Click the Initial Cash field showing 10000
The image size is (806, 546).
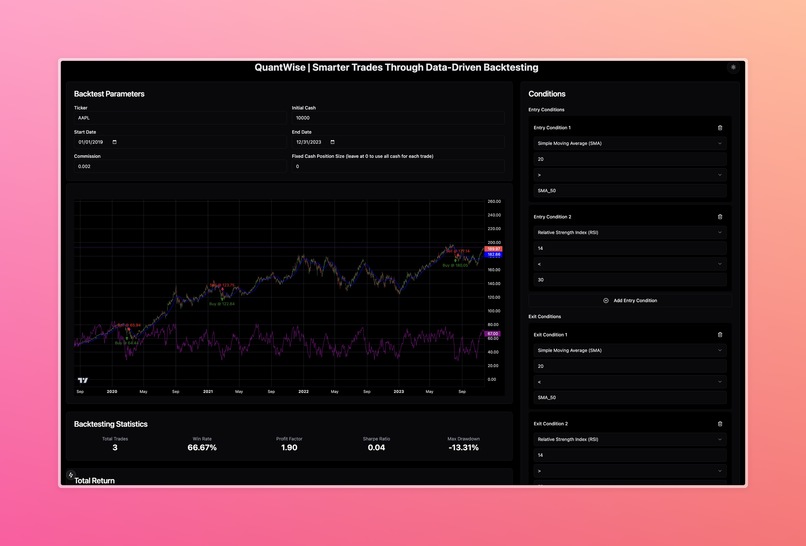point(398,118)
